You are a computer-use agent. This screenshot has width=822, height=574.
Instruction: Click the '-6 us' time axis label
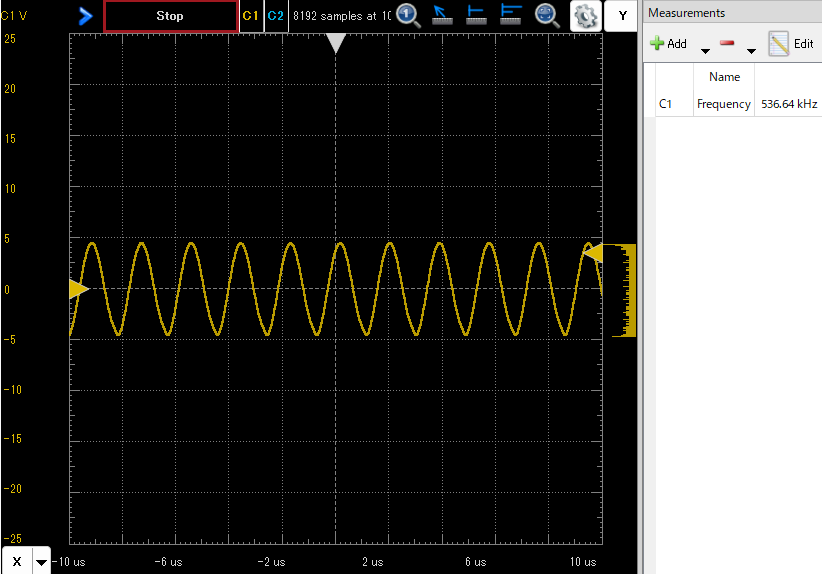coord(168,562)
